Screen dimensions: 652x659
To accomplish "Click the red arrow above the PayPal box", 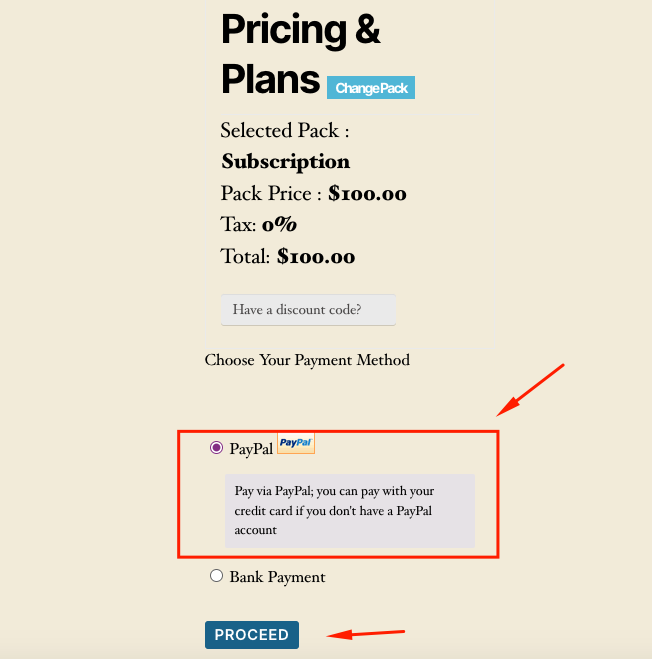I will click(x=532, y=389).
